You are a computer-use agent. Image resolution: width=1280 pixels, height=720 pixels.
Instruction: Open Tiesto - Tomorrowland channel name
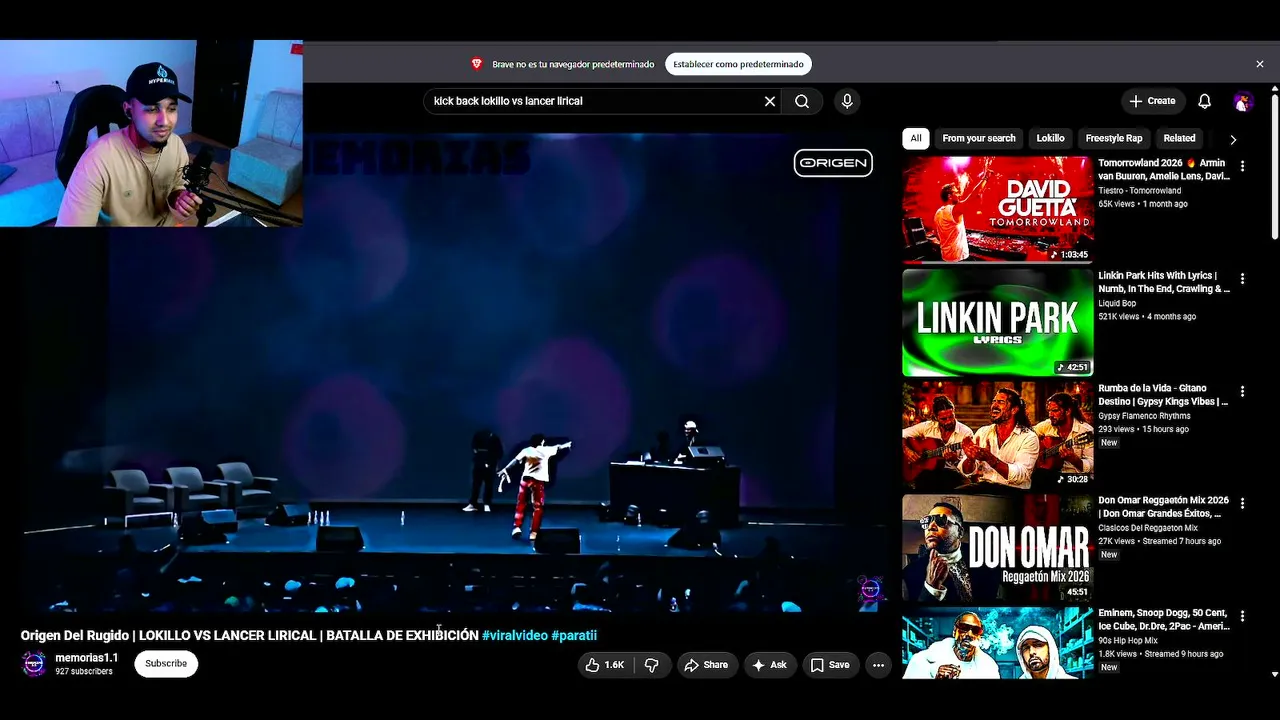(1140, 191)
